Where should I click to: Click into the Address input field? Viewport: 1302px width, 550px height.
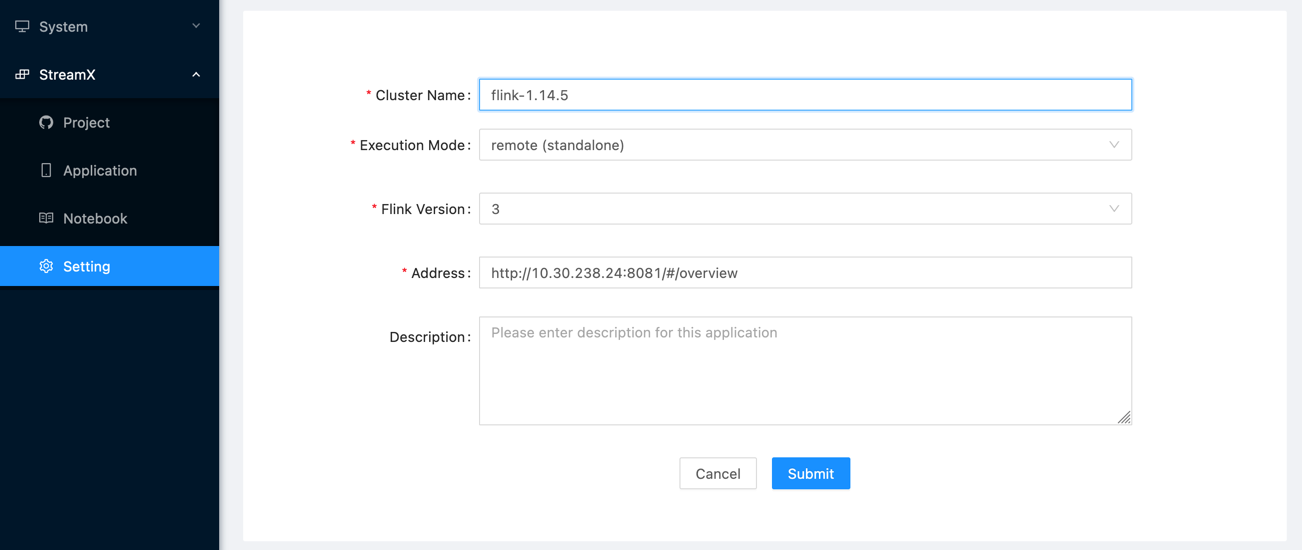805,273
